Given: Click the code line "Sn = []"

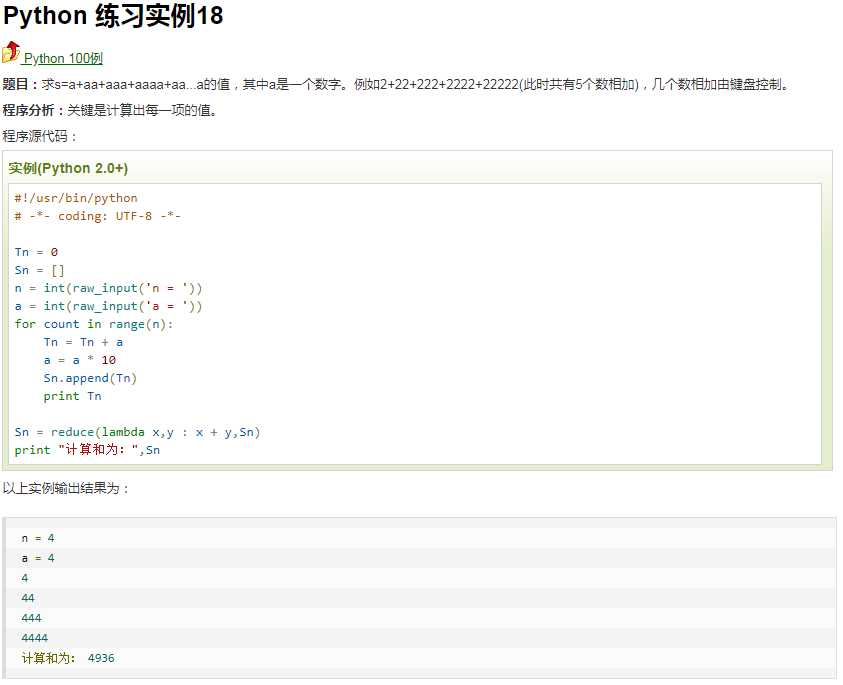Looking at the screenshot, I should (39, 270).
